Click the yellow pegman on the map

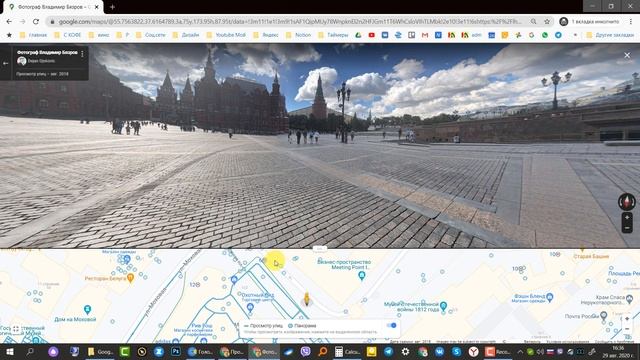coord(307,299)
